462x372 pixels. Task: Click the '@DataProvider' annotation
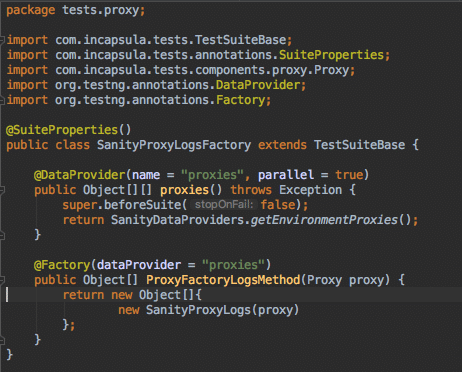[80, 175]
